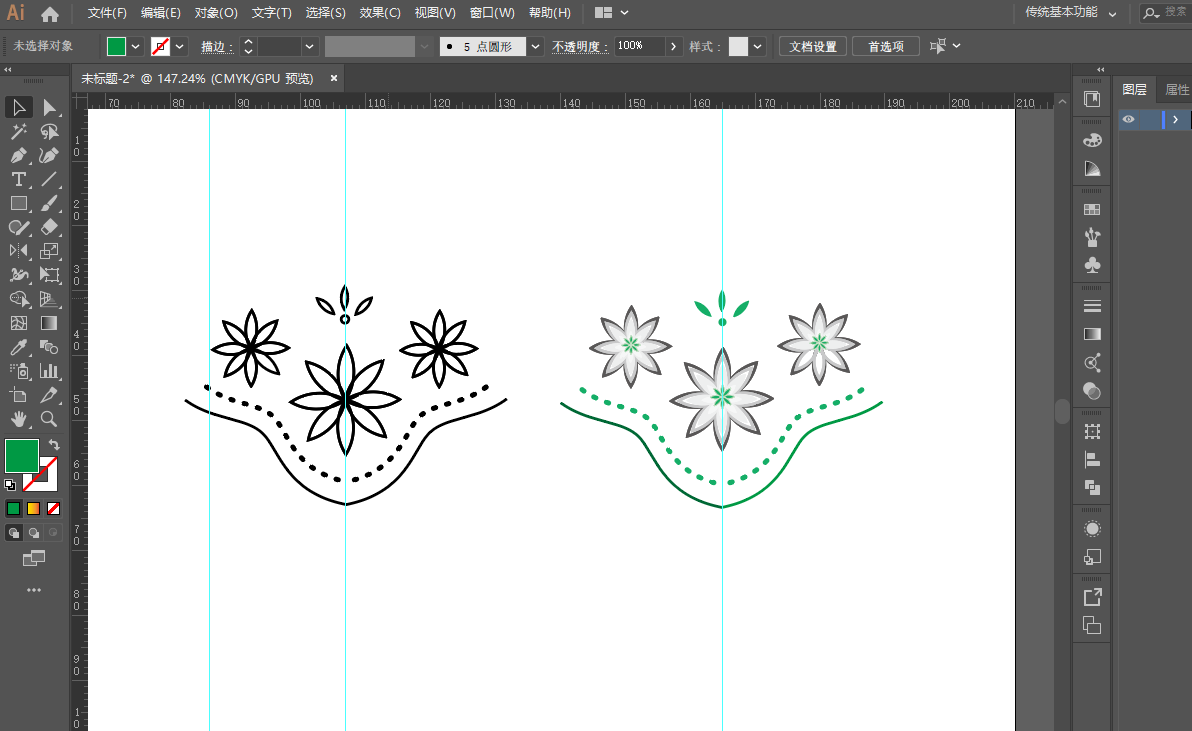This screenshot has height=731, width=1192.
Task: Choose the Zoom magnifier tool
Action: [49, 419]
